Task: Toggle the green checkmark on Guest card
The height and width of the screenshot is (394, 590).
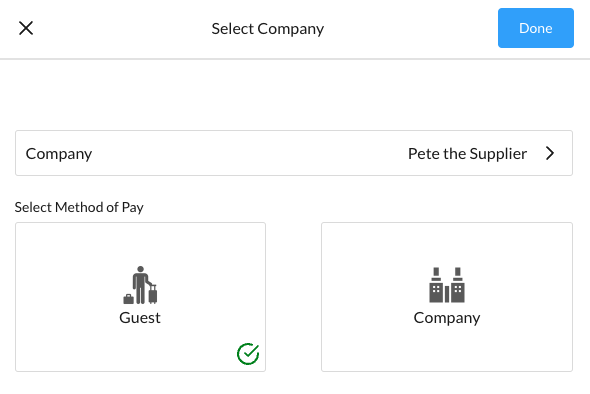Action: tap(248, 354)
